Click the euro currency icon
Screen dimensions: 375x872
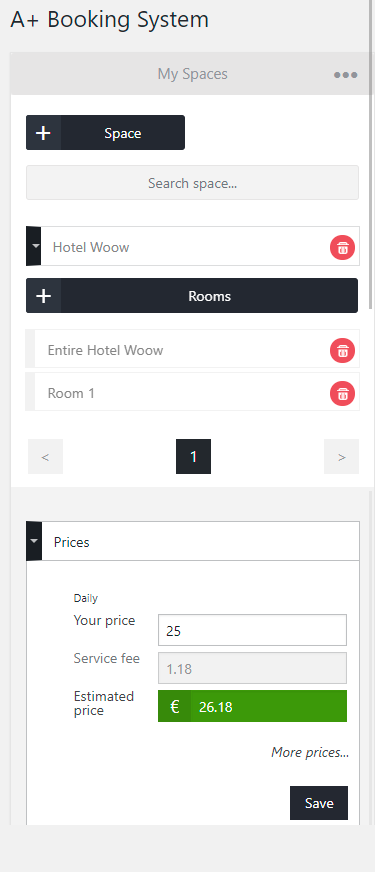coord(175,706)
